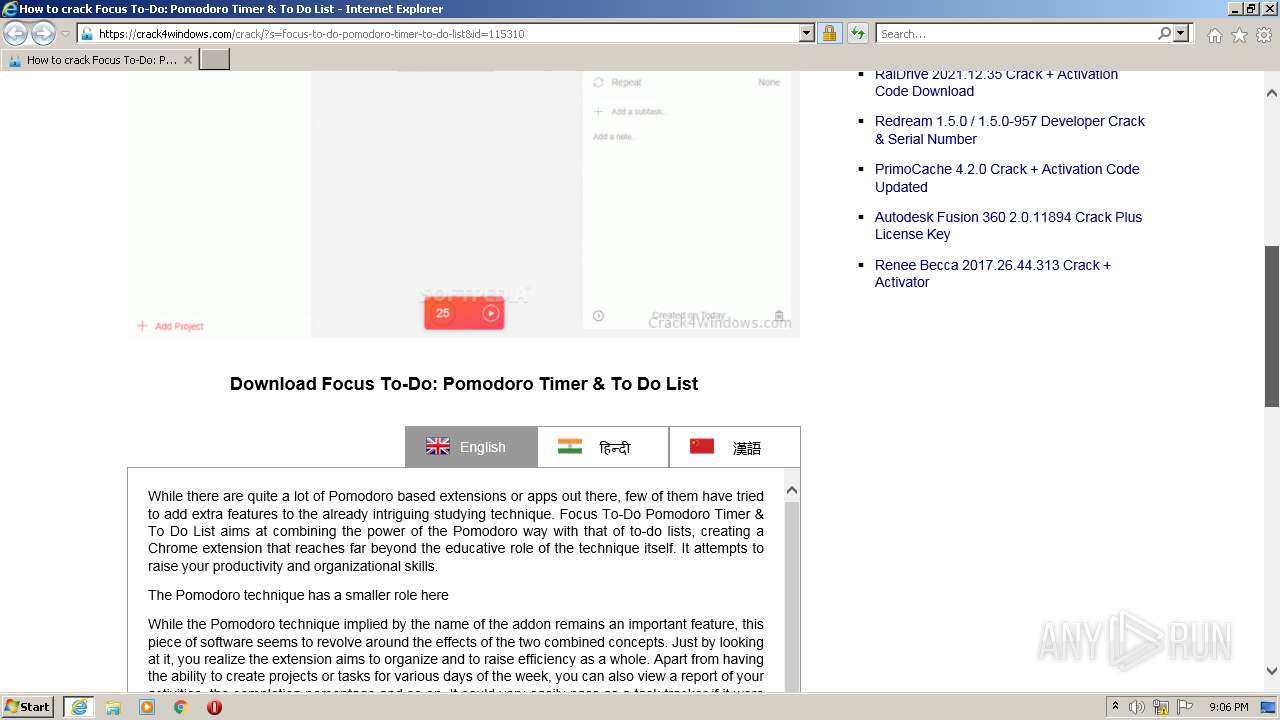The image size is (1280, 720).
Task: Expand the address bar autocomplete dropdown
Action: click(x=807, y=33)
